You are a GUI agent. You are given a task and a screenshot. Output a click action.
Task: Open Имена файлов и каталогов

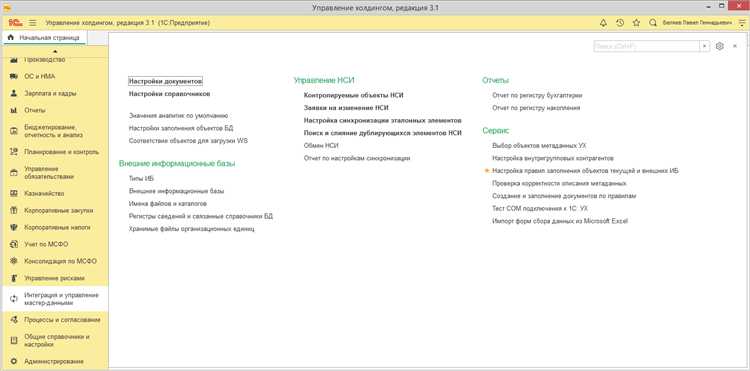[x=168, y=204]
